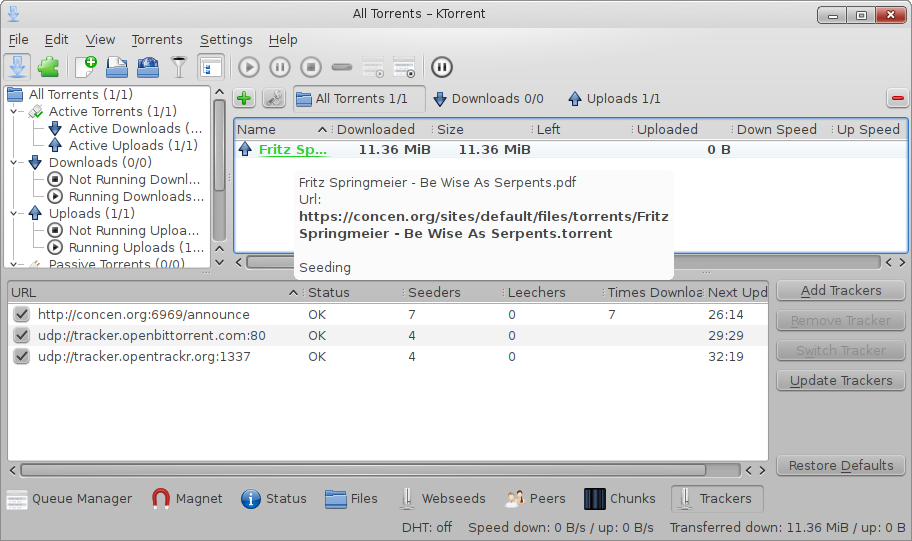Uncheck the concen.org:6969 tracker checkbox
912x541 pixels.
tap(22, 315)
